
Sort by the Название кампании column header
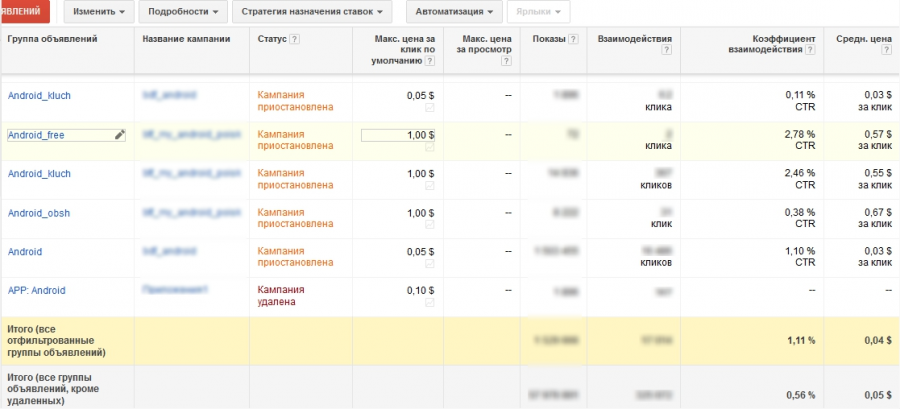pyautogui.click(x=187, y=39)
